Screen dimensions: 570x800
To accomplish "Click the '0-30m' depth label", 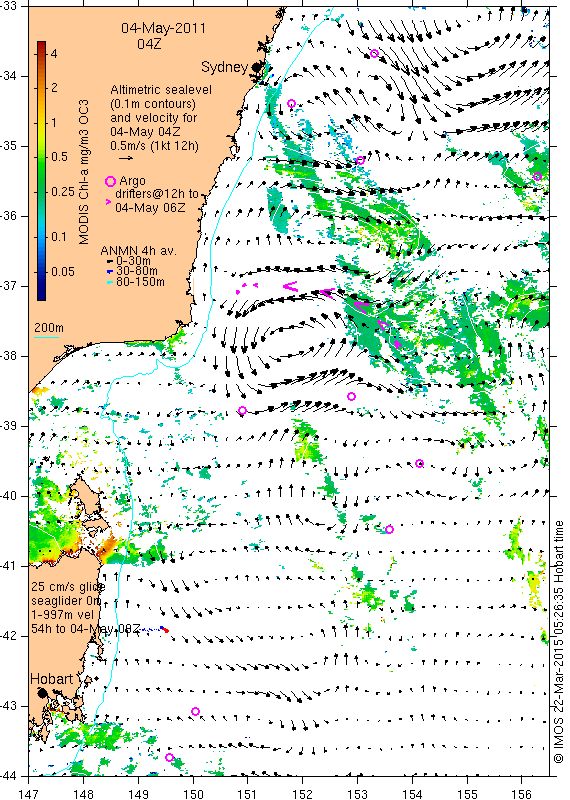I will click(x=134, y=261).
